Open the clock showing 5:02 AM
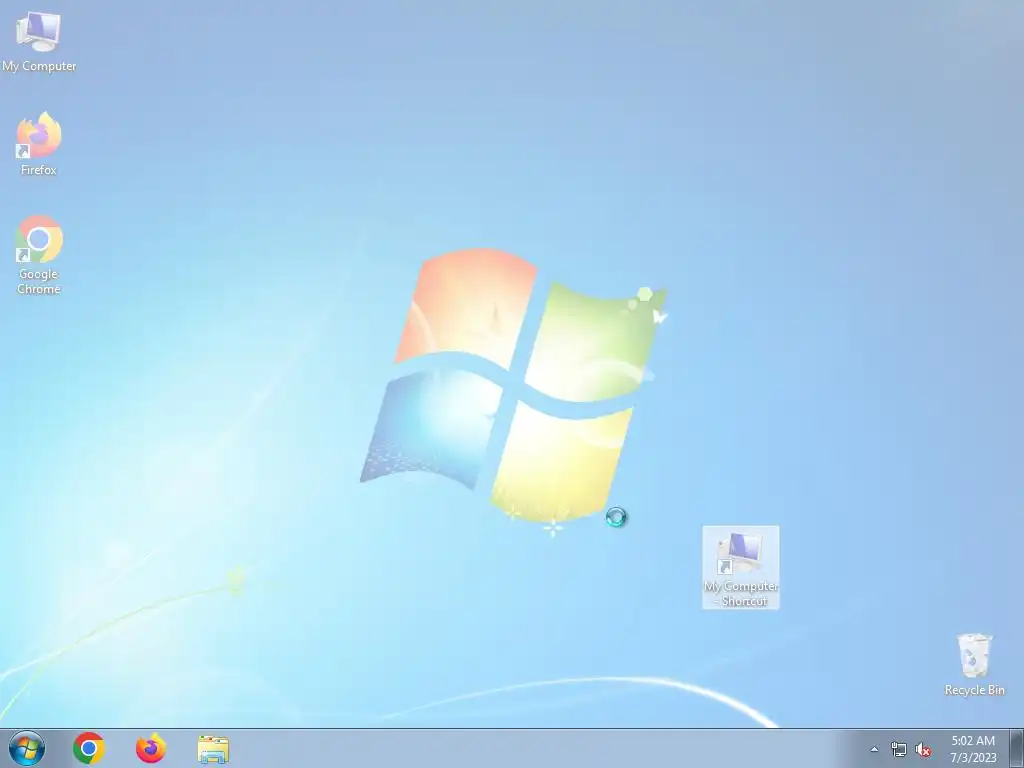Viewport: 1024px width, 768px height. coord(973,748)
